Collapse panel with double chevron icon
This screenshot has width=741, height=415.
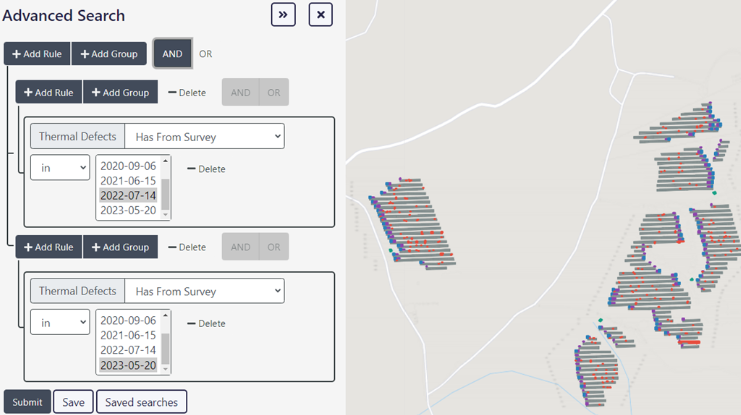tap(283, 15)
